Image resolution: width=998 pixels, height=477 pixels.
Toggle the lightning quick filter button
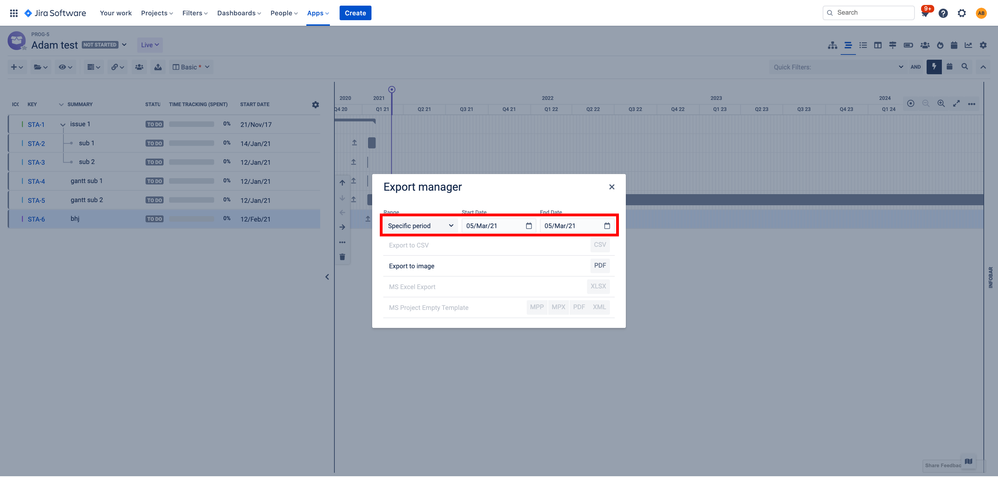click(934, 67)
